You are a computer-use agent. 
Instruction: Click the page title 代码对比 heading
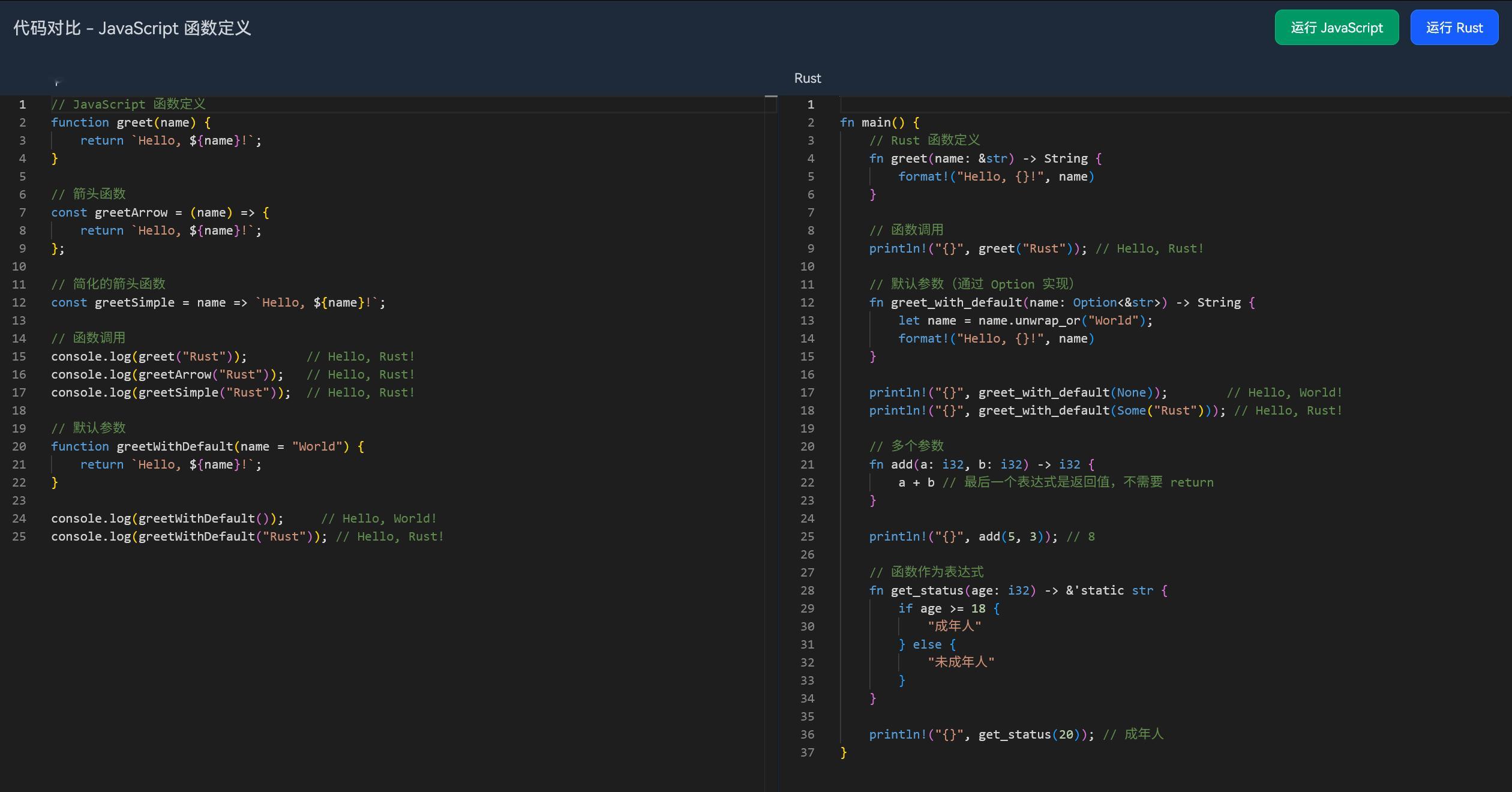point(132,28)
